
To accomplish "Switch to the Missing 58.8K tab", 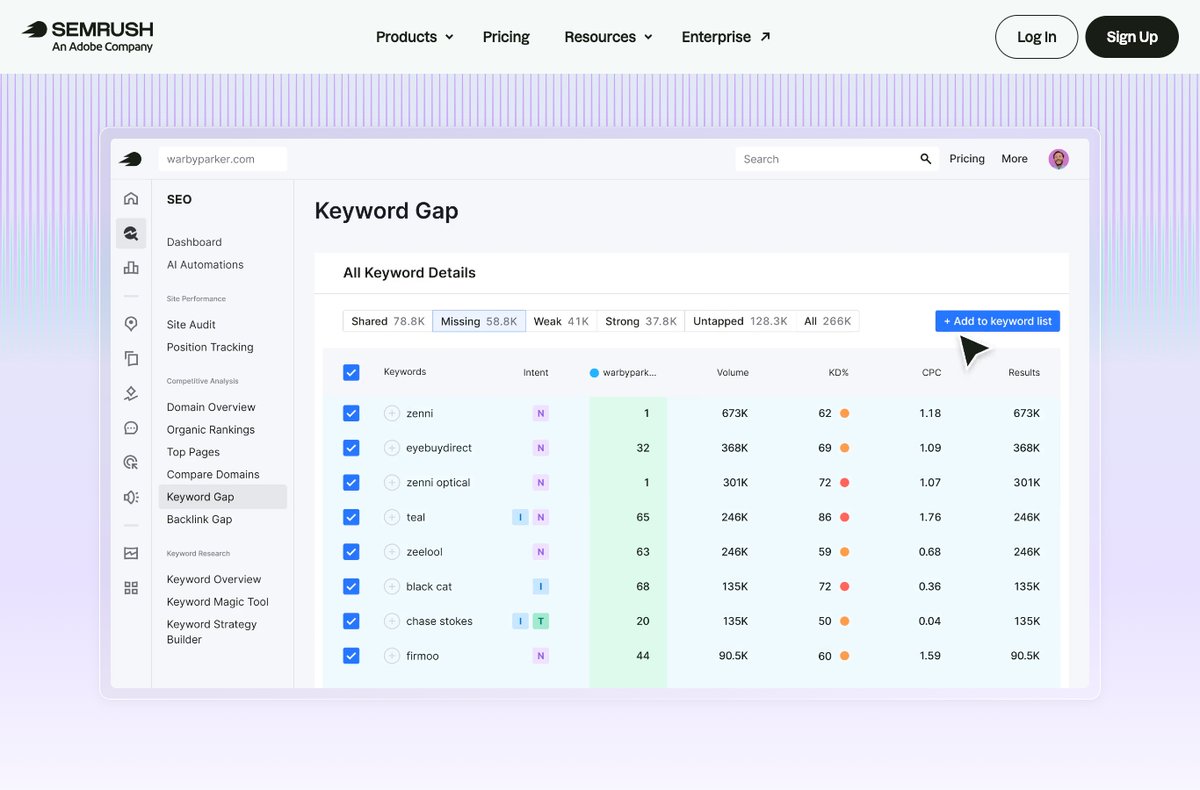I will tap(479, 321).
